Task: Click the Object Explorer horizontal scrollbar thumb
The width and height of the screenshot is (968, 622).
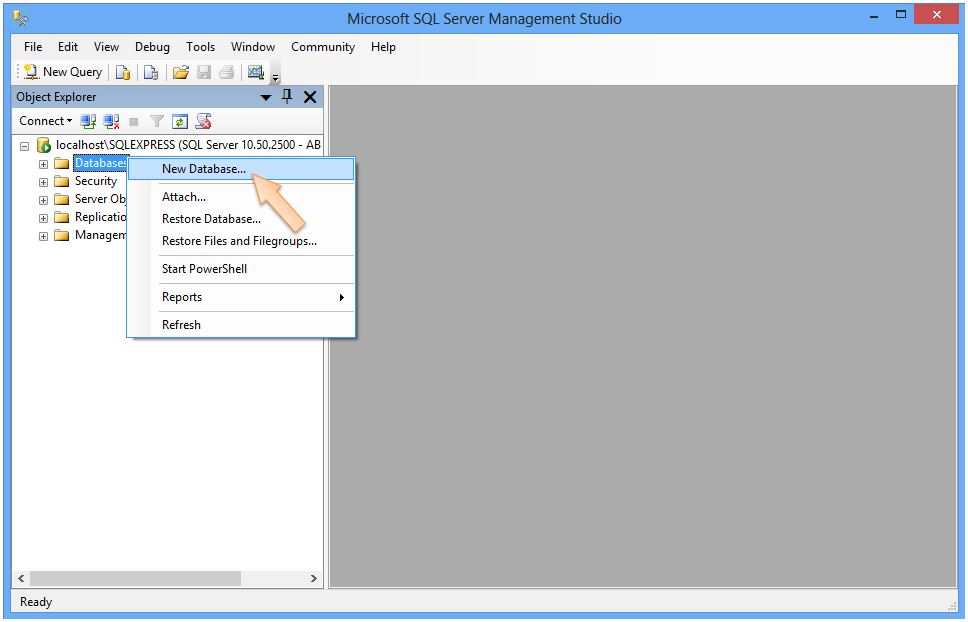Action: point(135,579)
